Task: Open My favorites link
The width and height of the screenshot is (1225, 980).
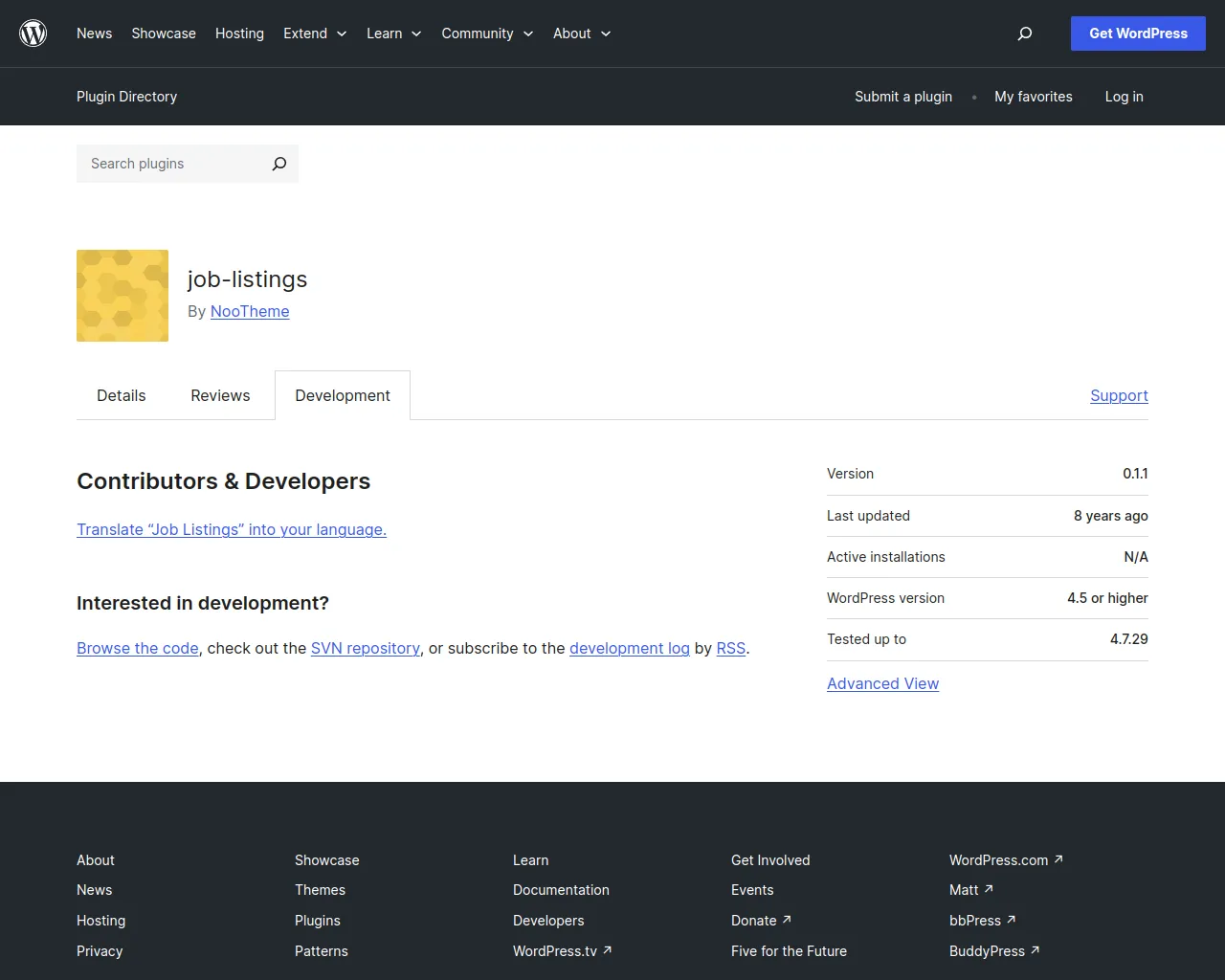Action: click(1034, 97)
